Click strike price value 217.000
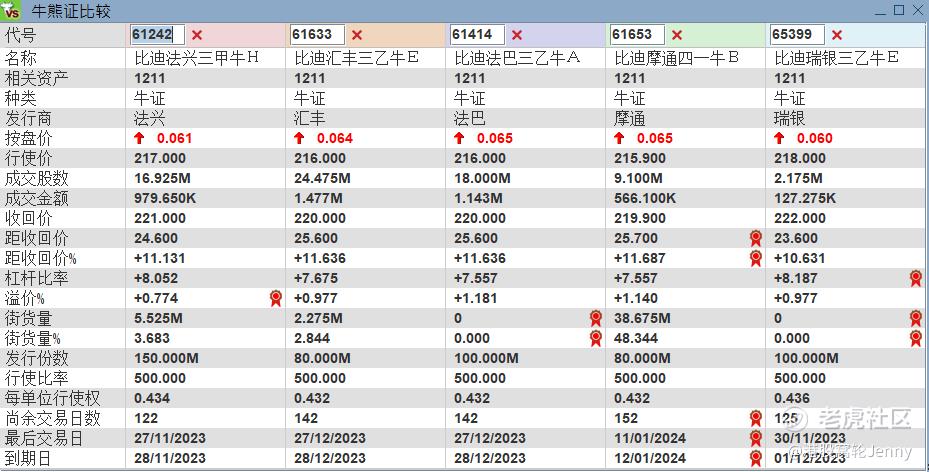929x472 pixels. [160, 158]
